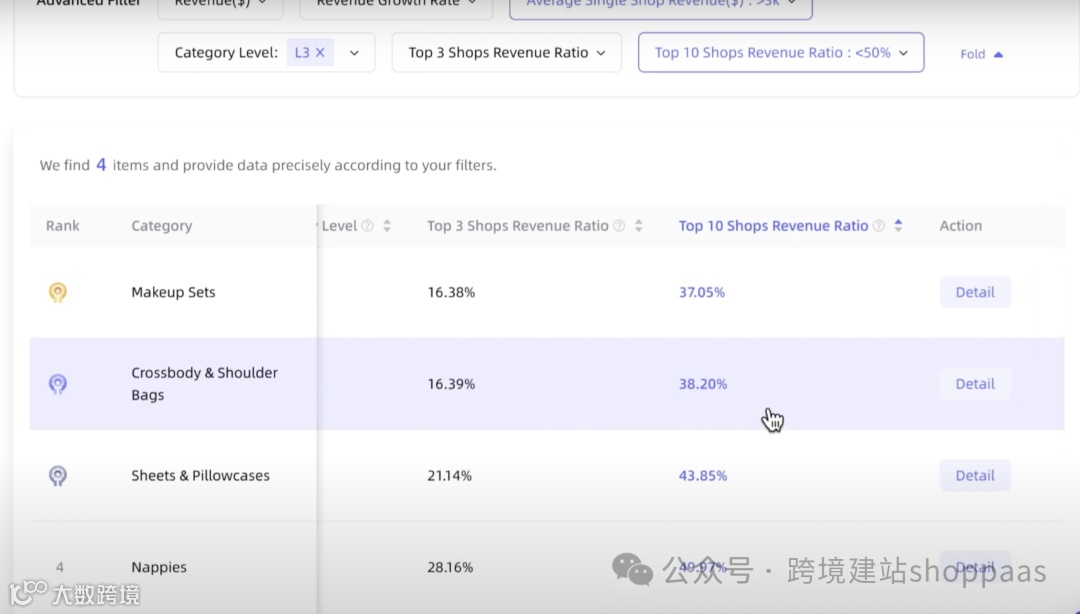Open the Category Level dropdown
Screen dimensions: 1080x614
[354, 53]
